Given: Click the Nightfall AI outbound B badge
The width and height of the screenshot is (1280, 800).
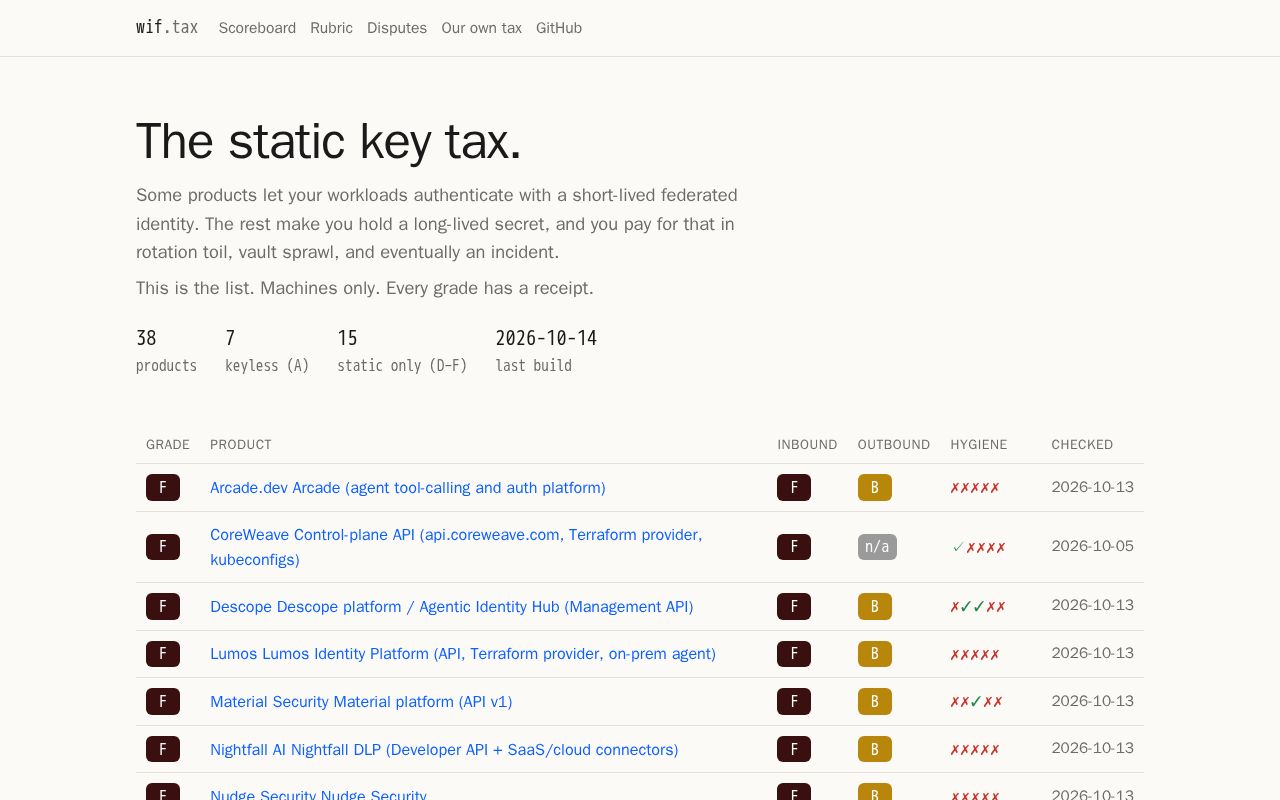Looking at the screenshot, I should point(875,750).
